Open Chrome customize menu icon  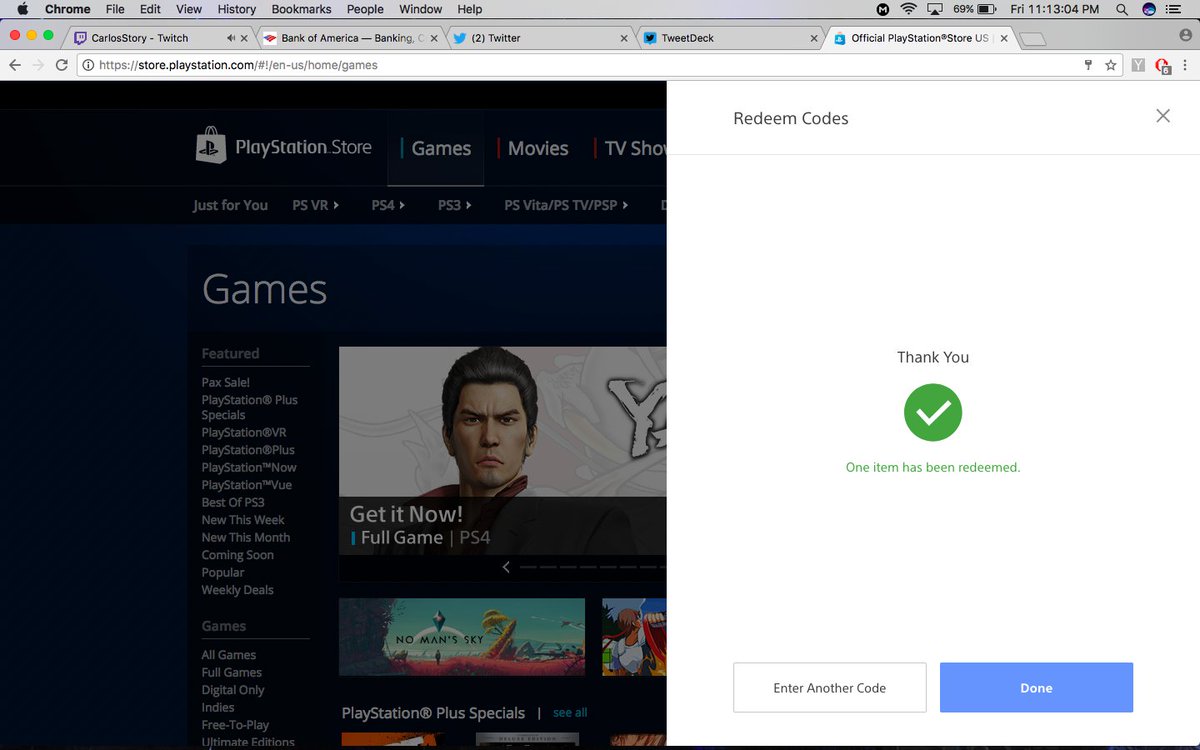[x=1187, y=65]
